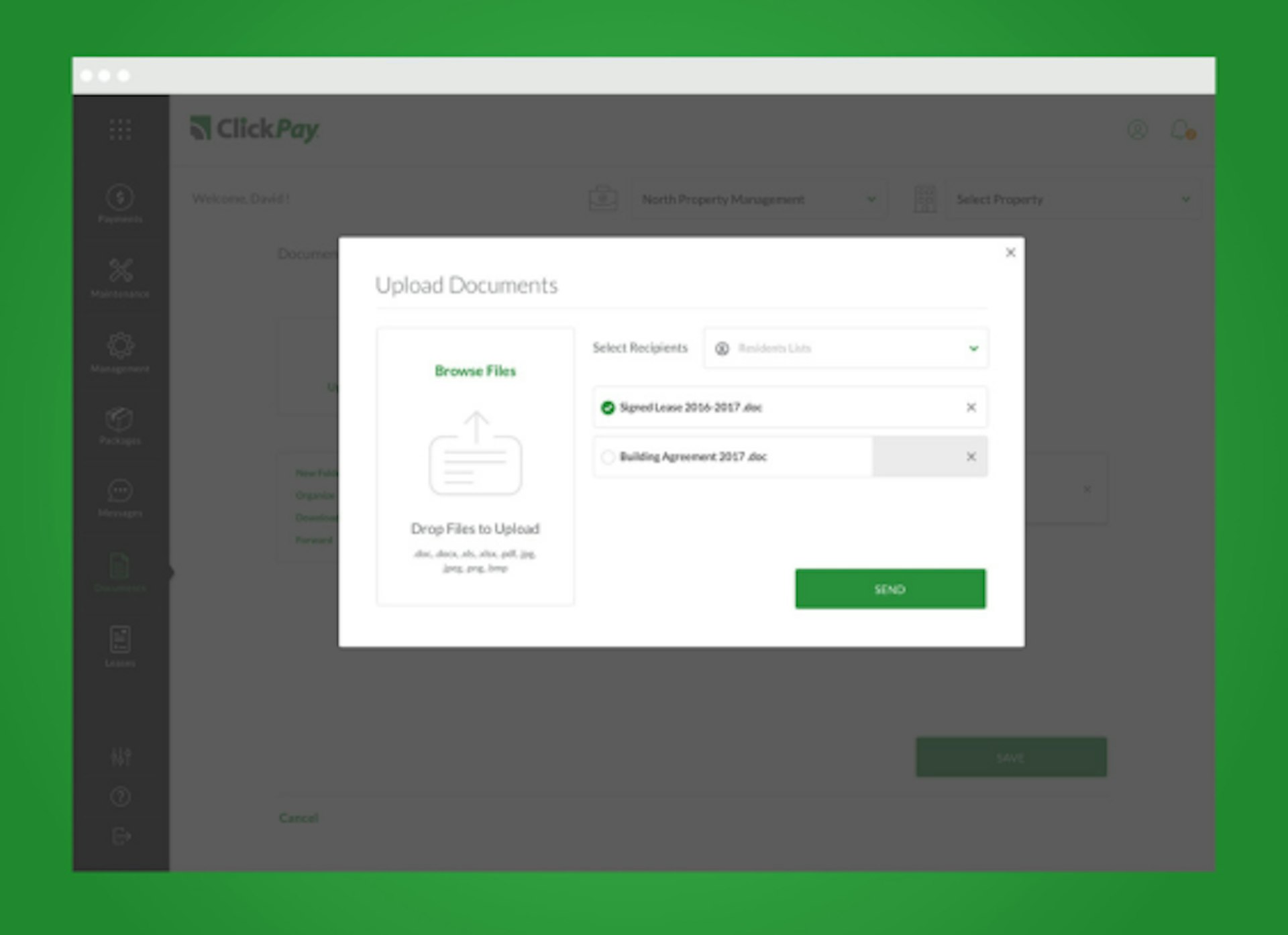
Task: Click the logout icon at sidebar bottom
Action: pos(119,836)
